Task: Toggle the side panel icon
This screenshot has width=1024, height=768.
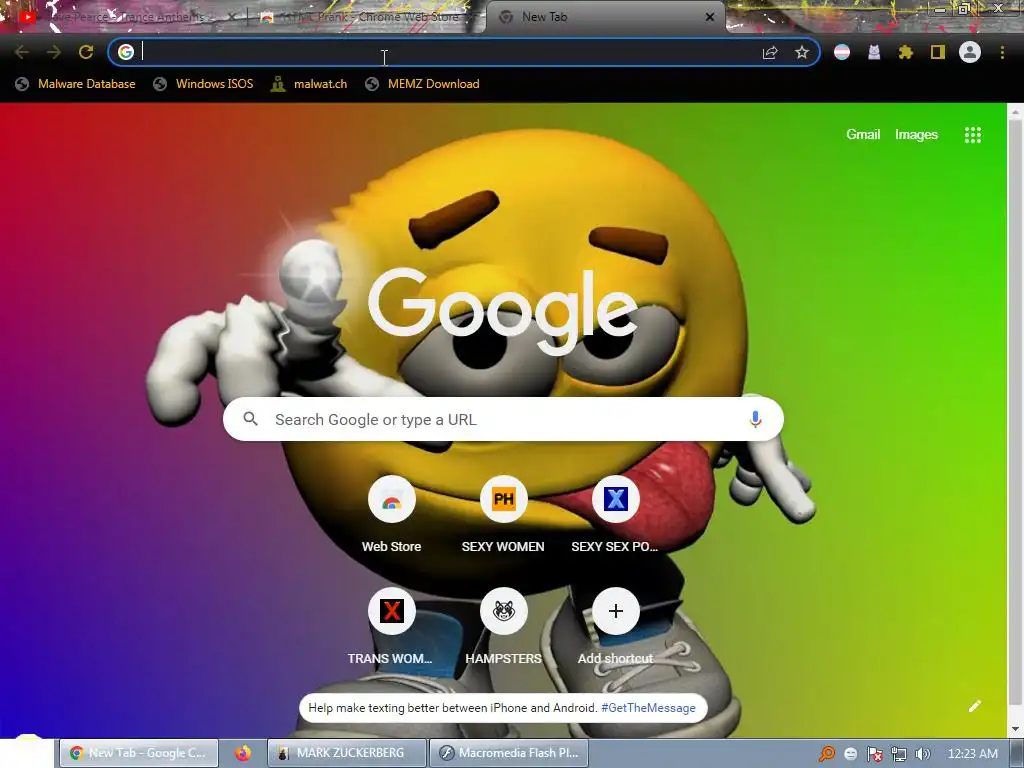Action: pos(938,52)
